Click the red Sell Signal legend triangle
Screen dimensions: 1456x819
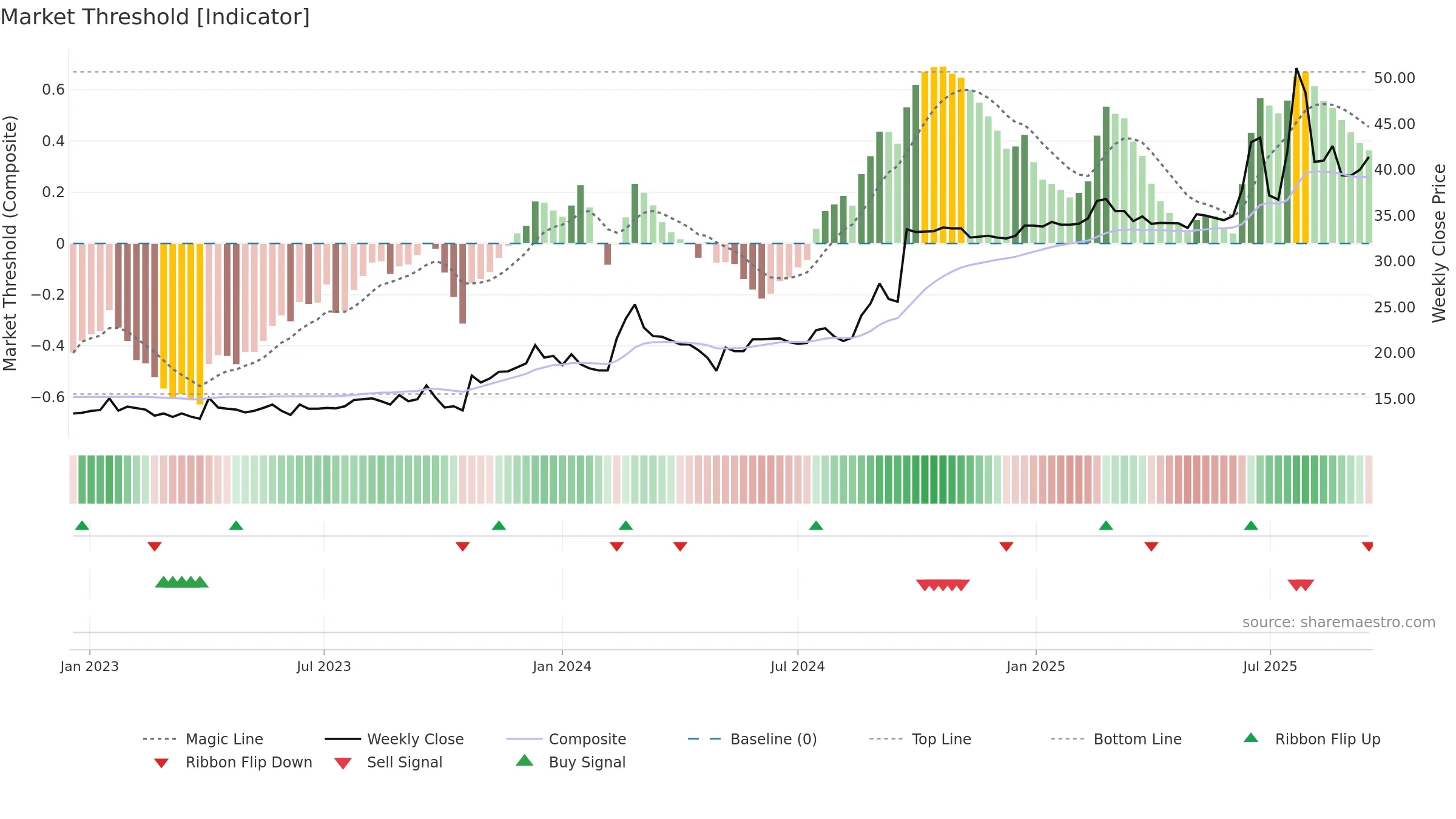[x=343, y=763]
